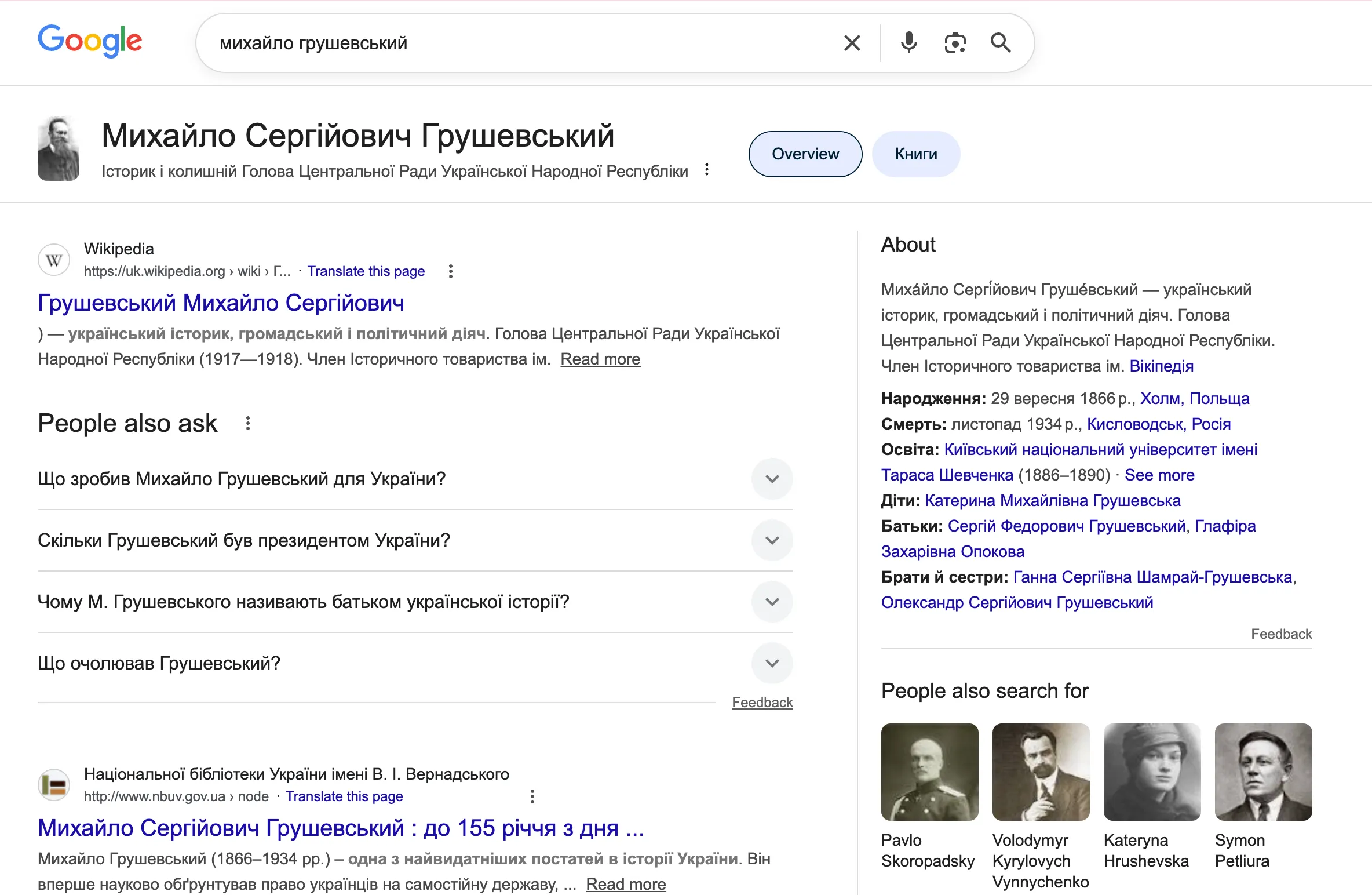Screen dimensions: 1372x895
Task: Open Google Lens image search
Action: pyautogui.click(x=955, y=42)
